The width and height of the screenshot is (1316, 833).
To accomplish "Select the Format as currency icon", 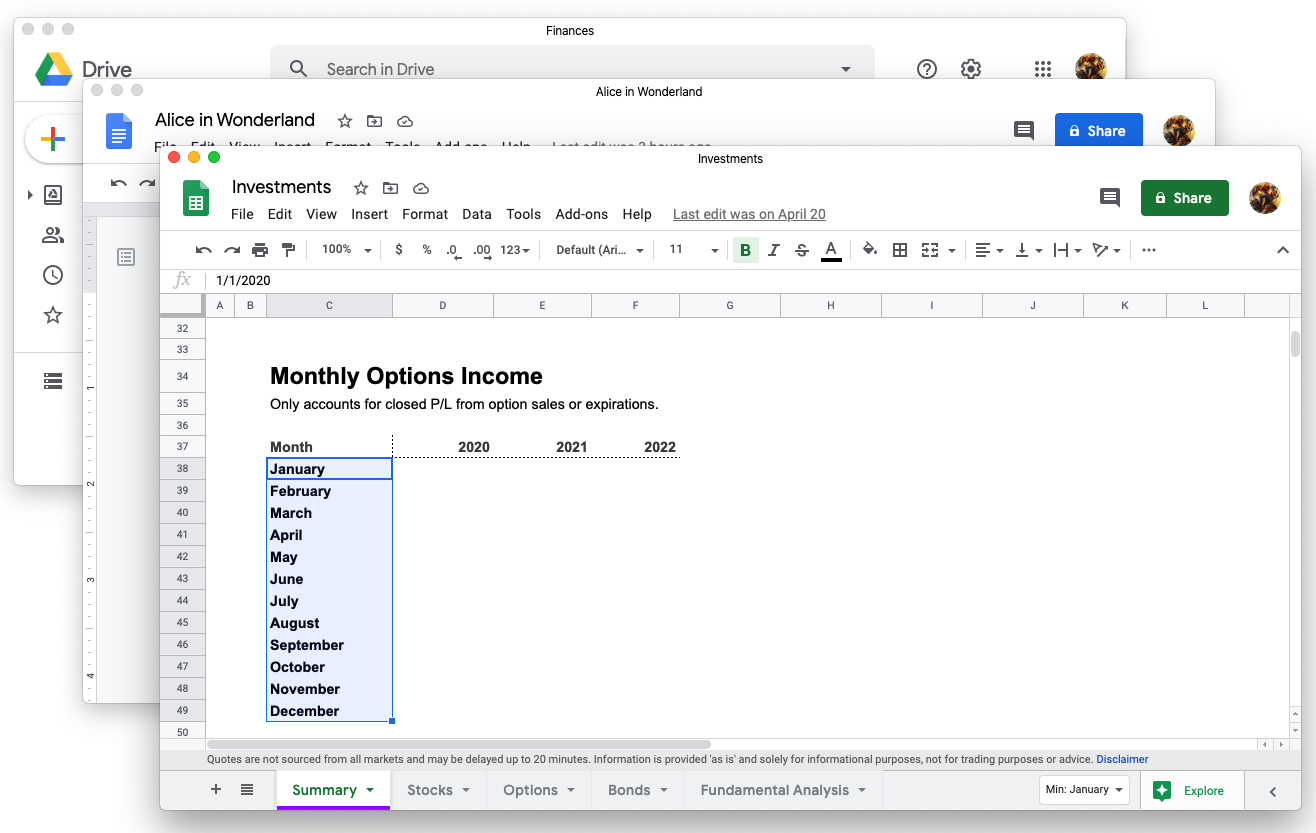I will point(398,250).
